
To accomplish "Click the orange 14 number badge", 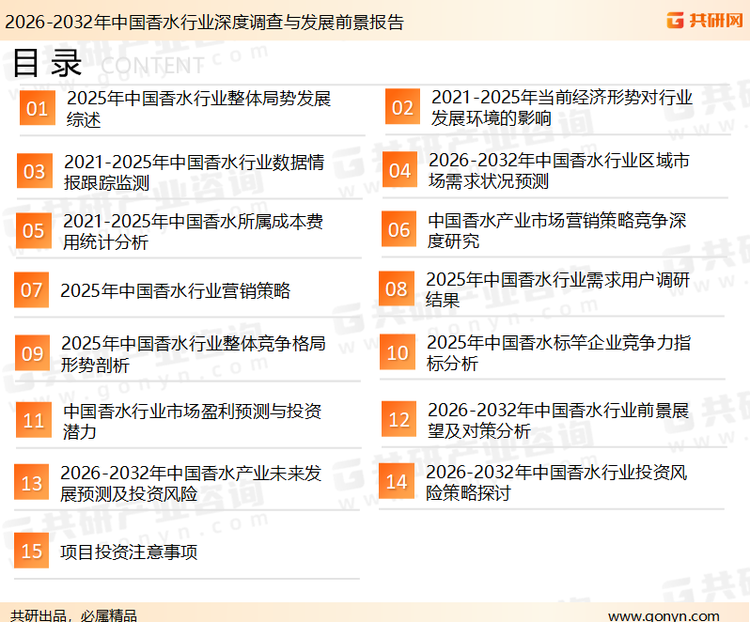I will tap(397, 481).
